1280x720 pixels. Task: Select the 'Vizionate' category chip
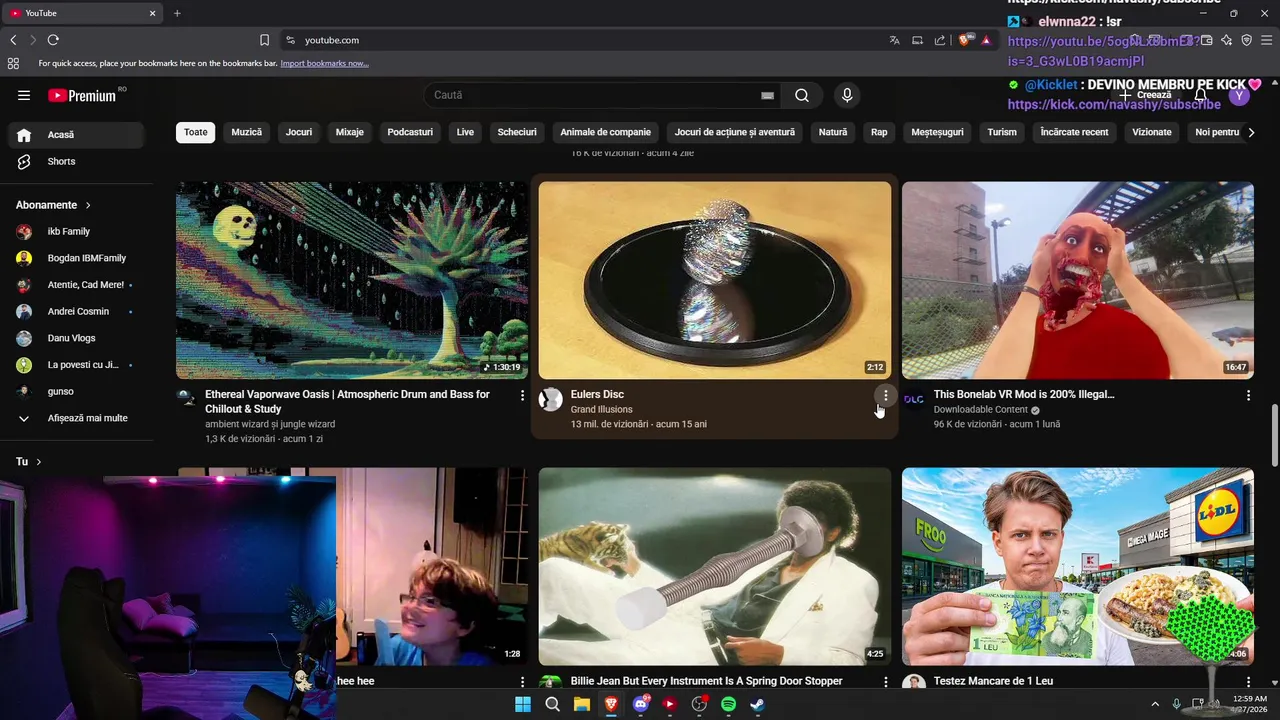(1152, 132)
